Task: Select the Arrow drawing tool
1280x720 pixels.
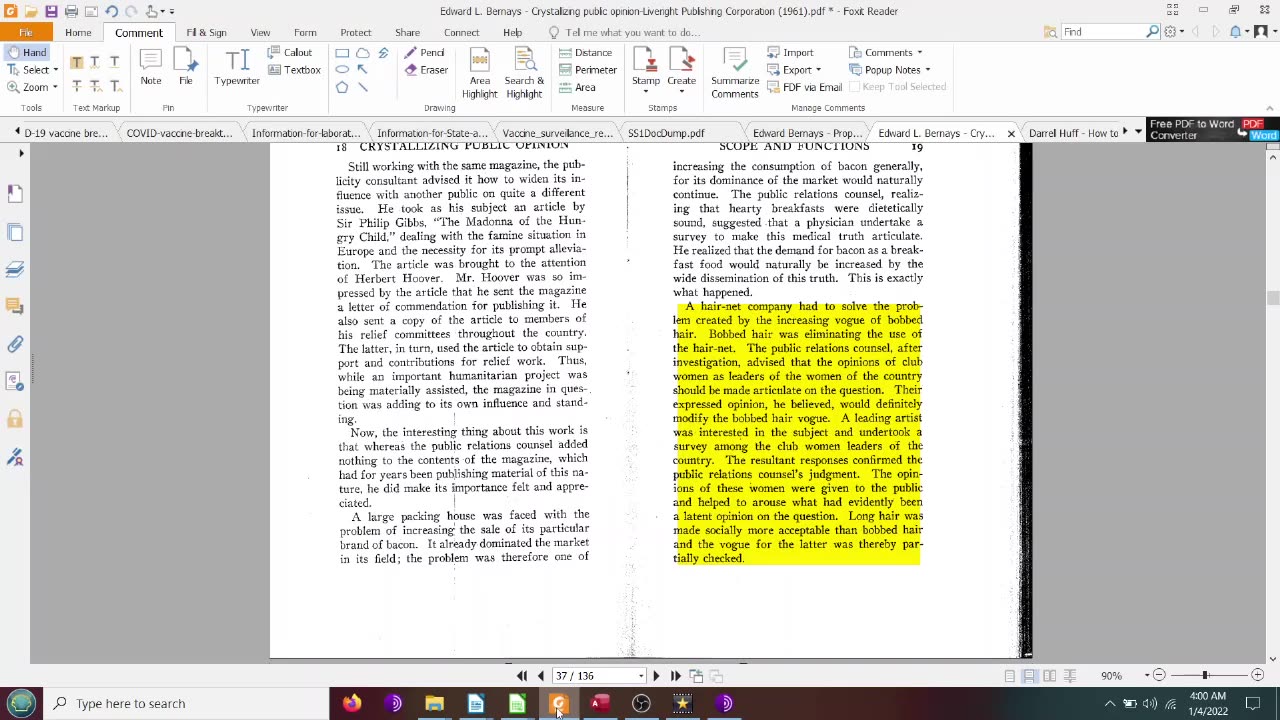Action: coord(362,70)
